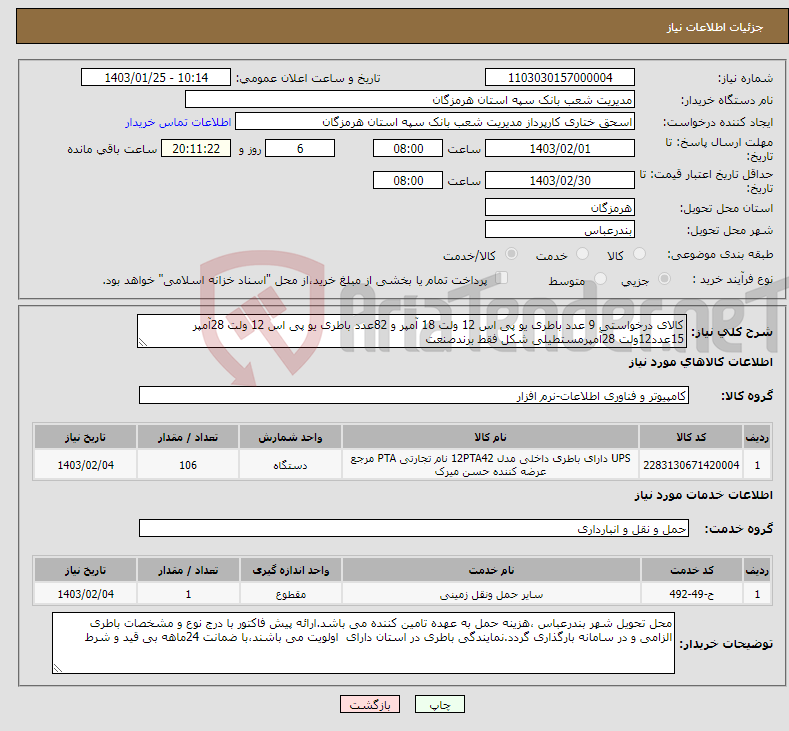Select the کالا radio button
The width and height of the screenshot is (789, 731).
[639, 254]
